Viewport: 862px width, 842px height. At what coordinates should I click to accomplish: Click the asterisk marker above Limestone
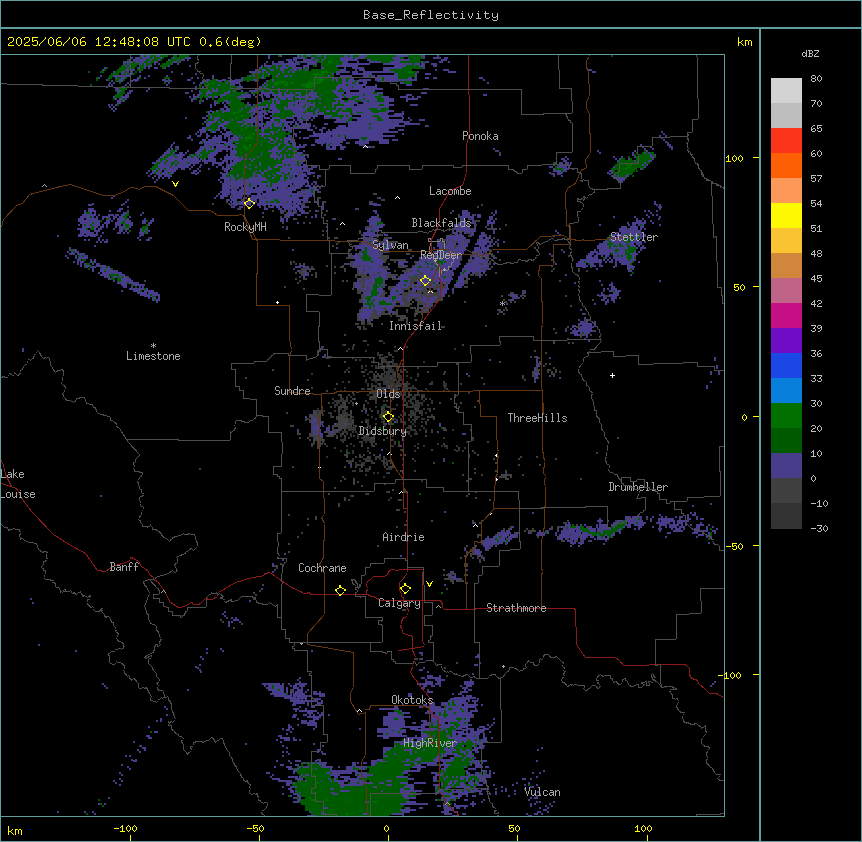153,346
